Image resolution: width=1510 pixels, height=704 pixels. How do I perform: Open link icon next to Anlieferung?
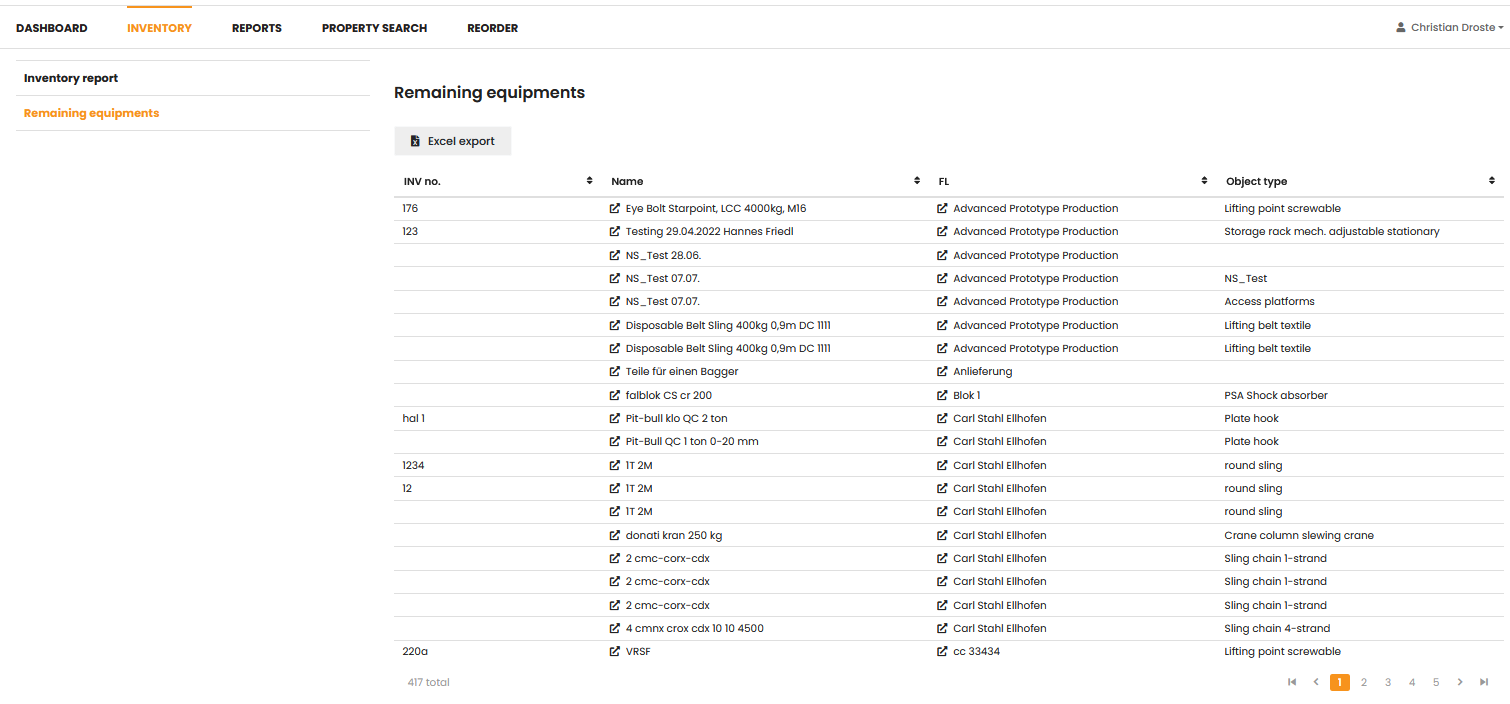point(942,372)
